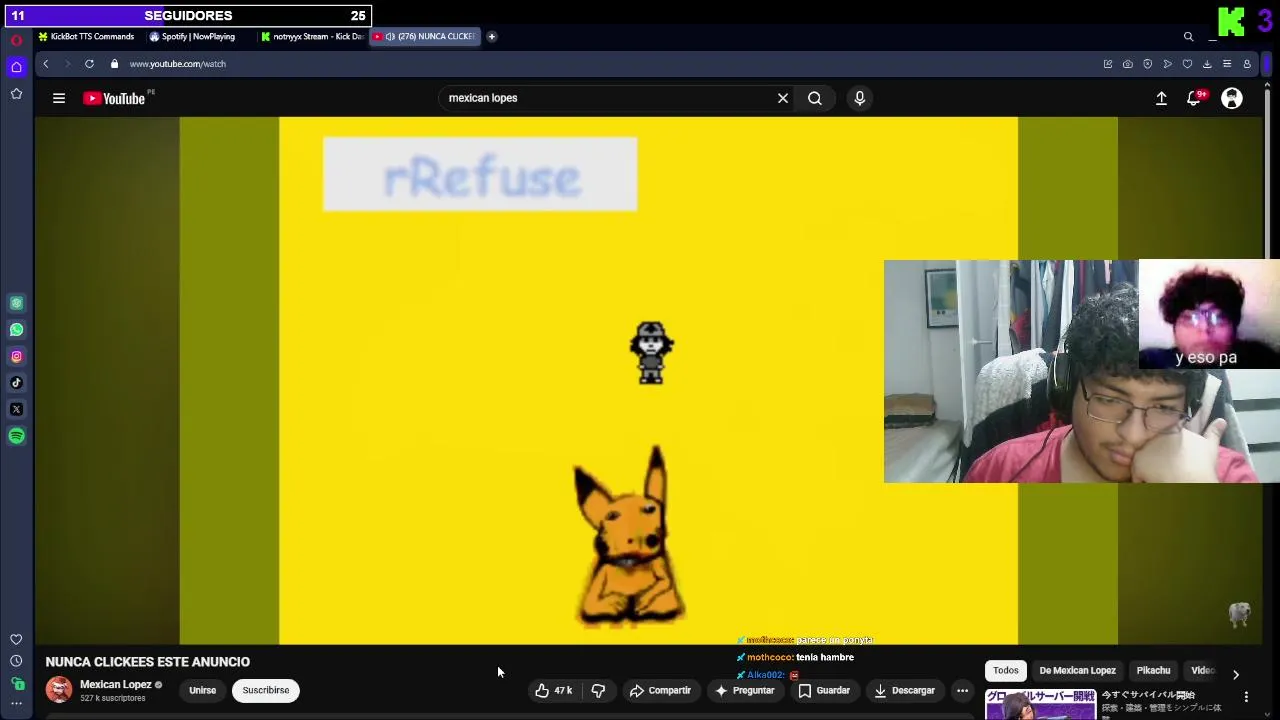Select the De Mexican Lopez chip
Viewport: 1280px width, 720px height.
click(1077, 671)
